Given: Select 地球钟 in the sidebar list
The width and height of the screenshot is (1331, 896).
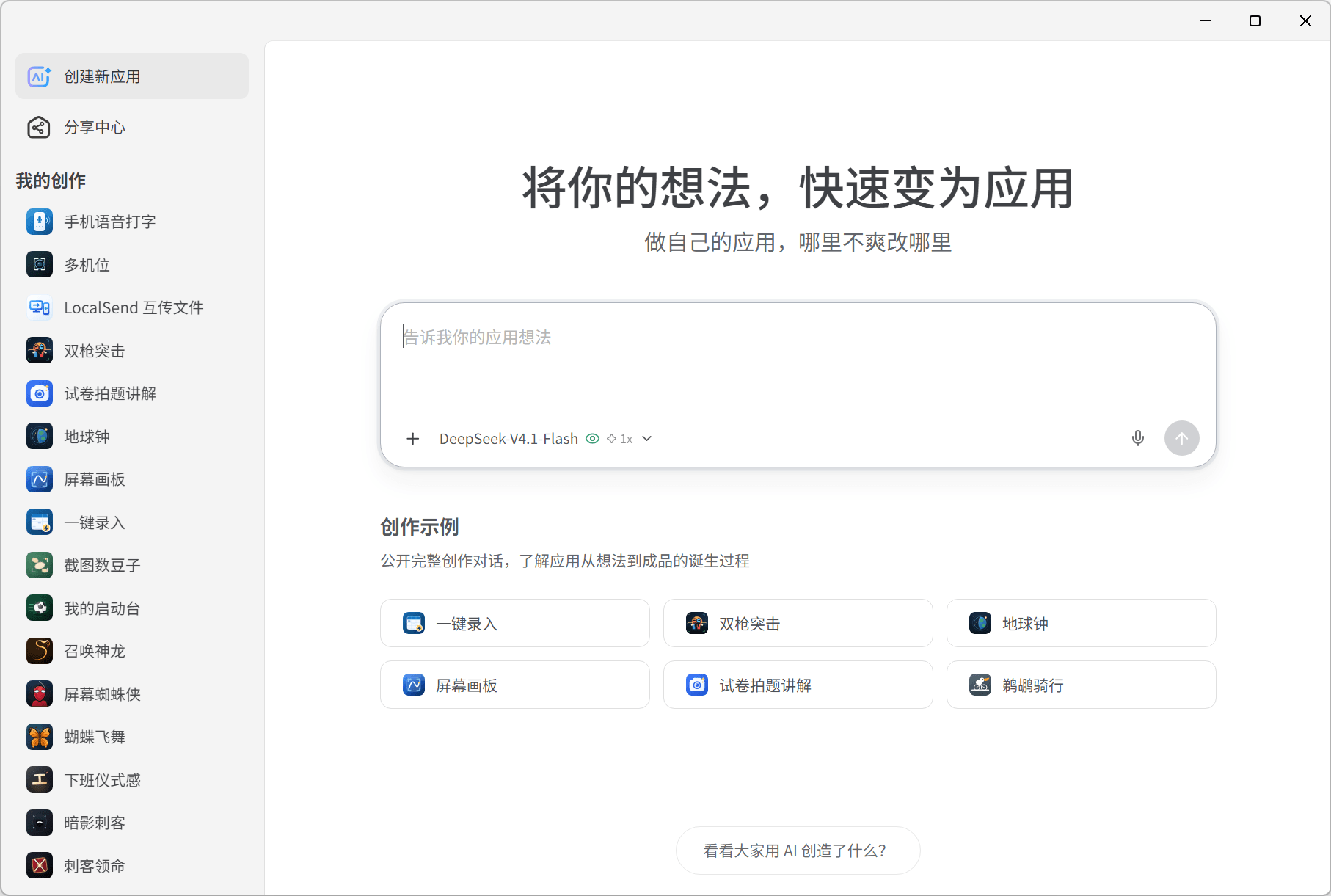Looking at the screenshot, I should click(x=132, y=437).
